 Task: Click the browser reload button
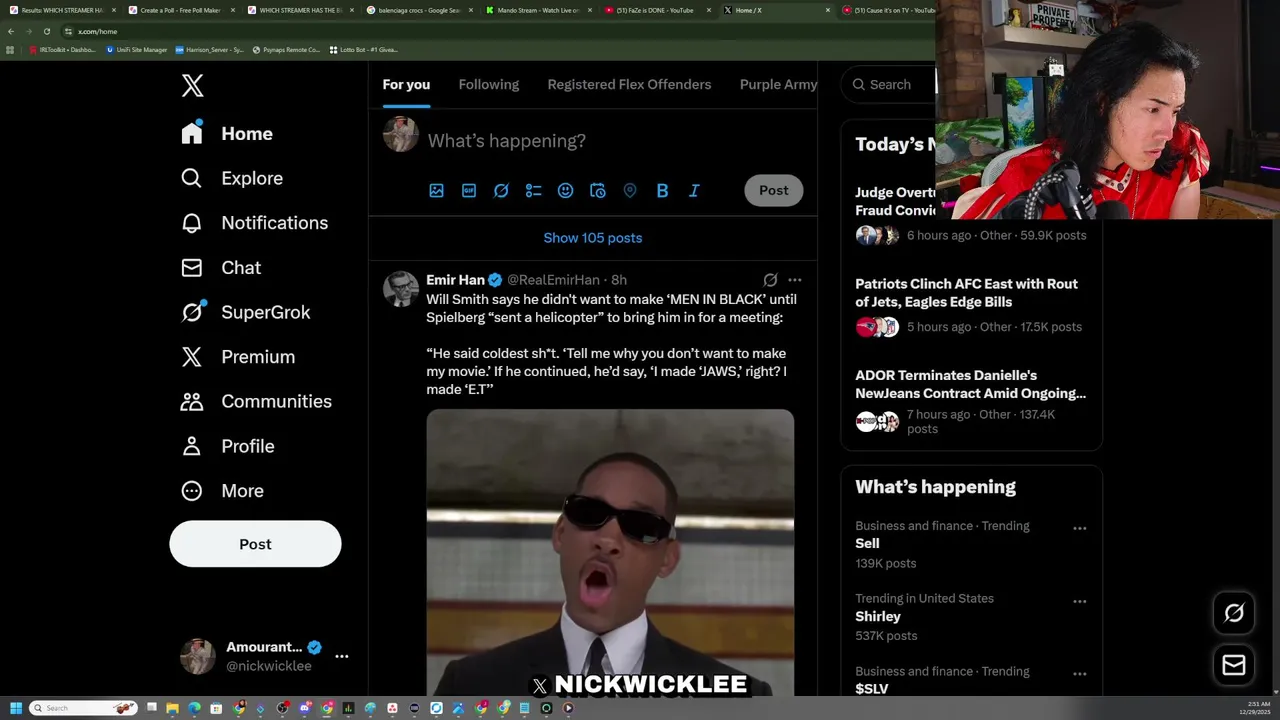(46, 31)
